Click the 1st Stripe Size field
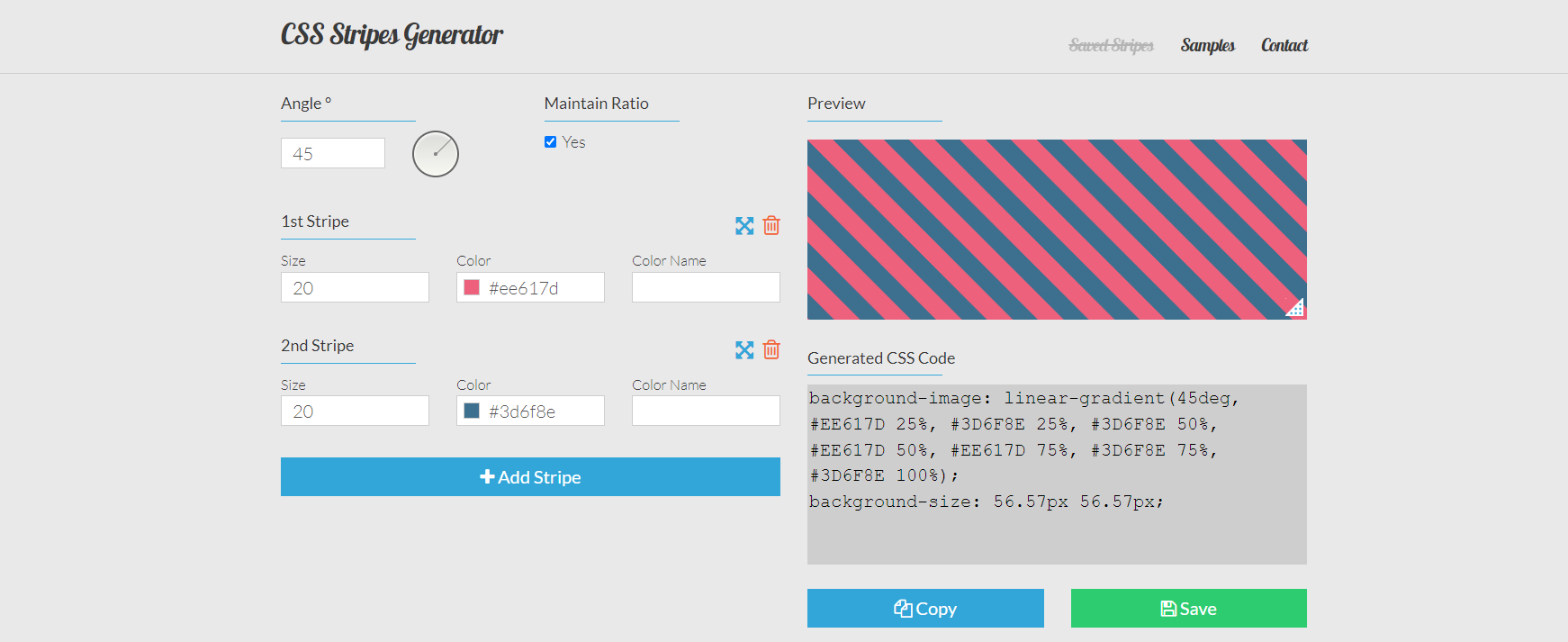This screenshot has height=642, width=1568. click(x=355, y=288)
